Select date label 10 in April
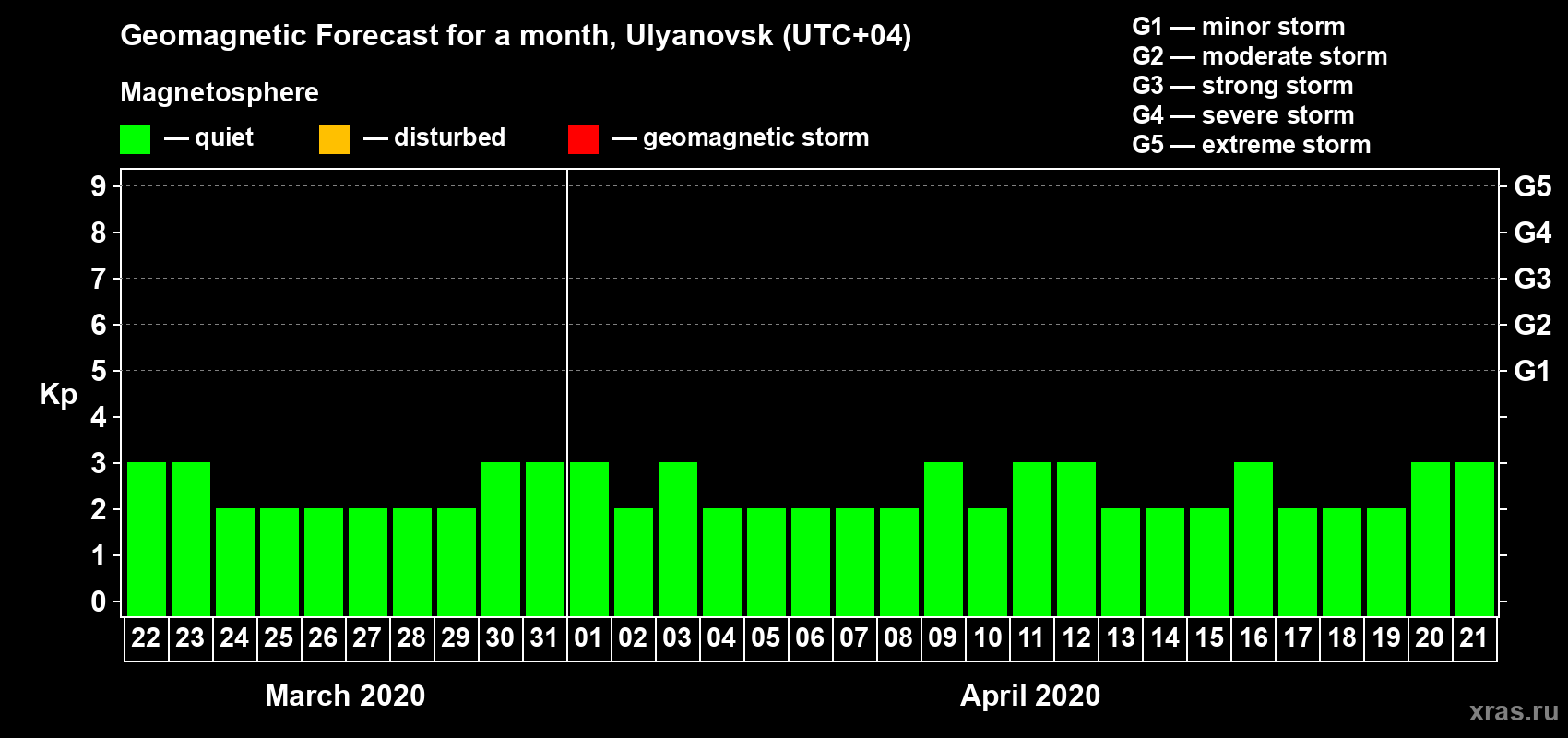1568x738 pixels. point(987,637)
